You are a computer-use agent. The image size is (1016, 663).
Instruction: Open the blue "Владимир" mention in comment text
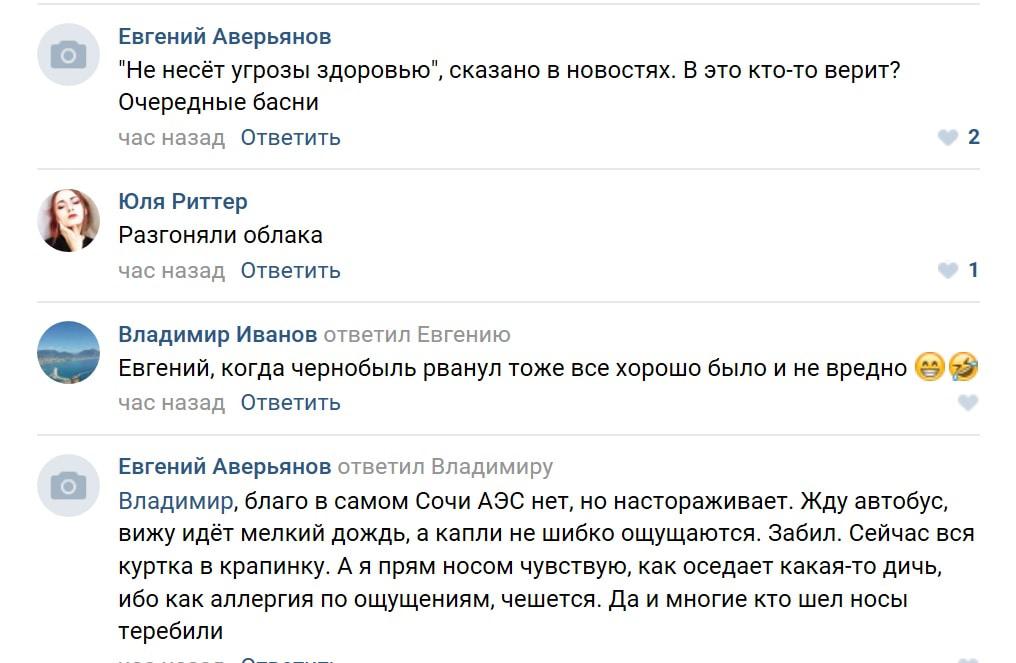coord(176,500)
